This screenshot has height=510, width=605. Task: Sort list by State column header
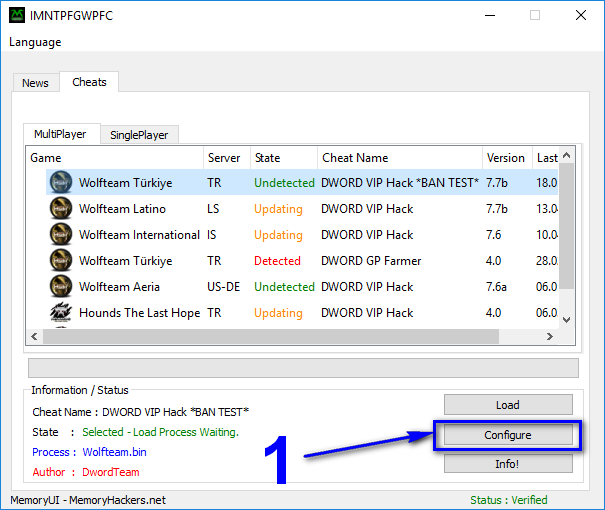(284, 157)
